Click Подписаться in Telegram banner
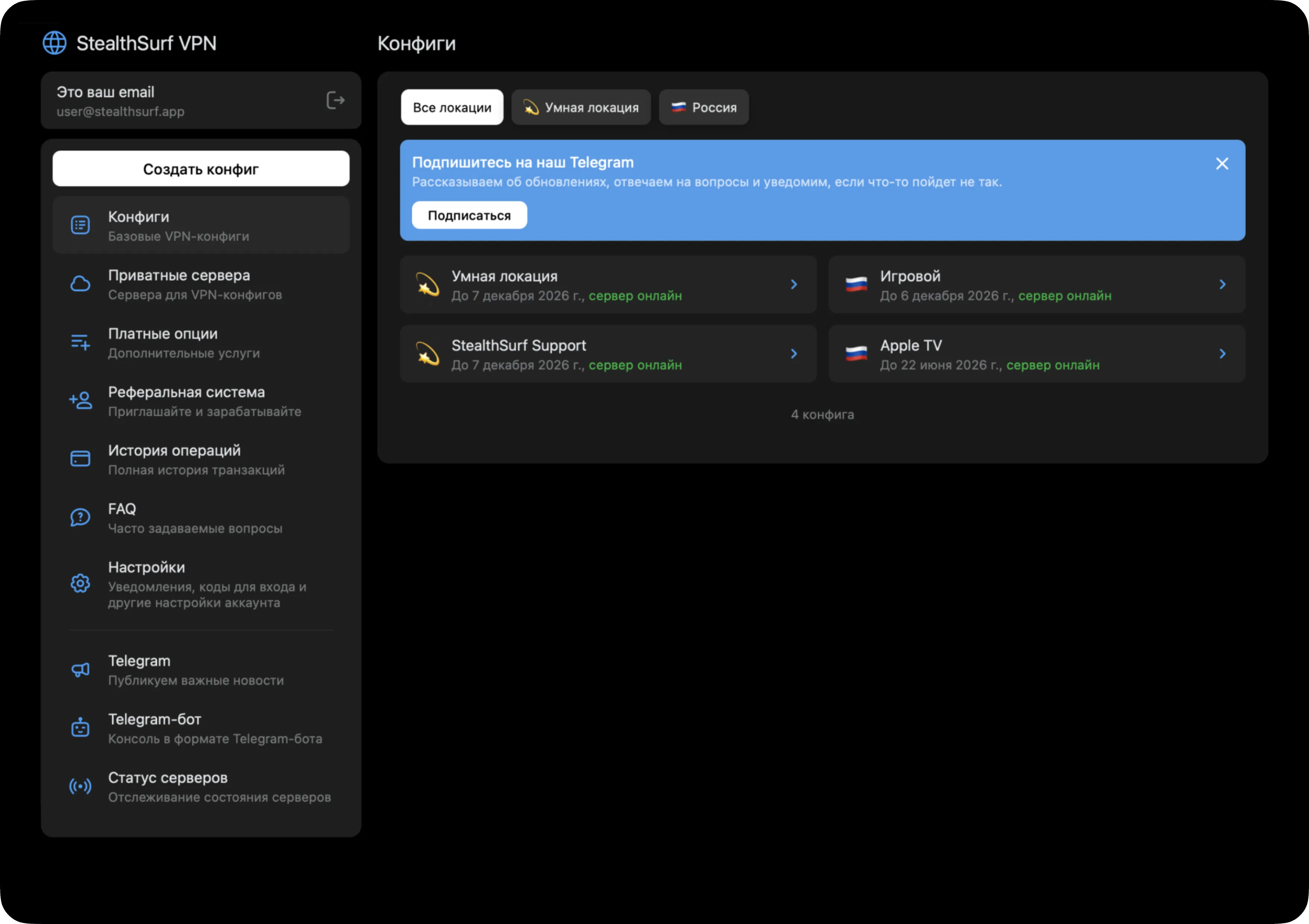The width and height of the screenshot is (1309, 924). (x=469, y=216)
